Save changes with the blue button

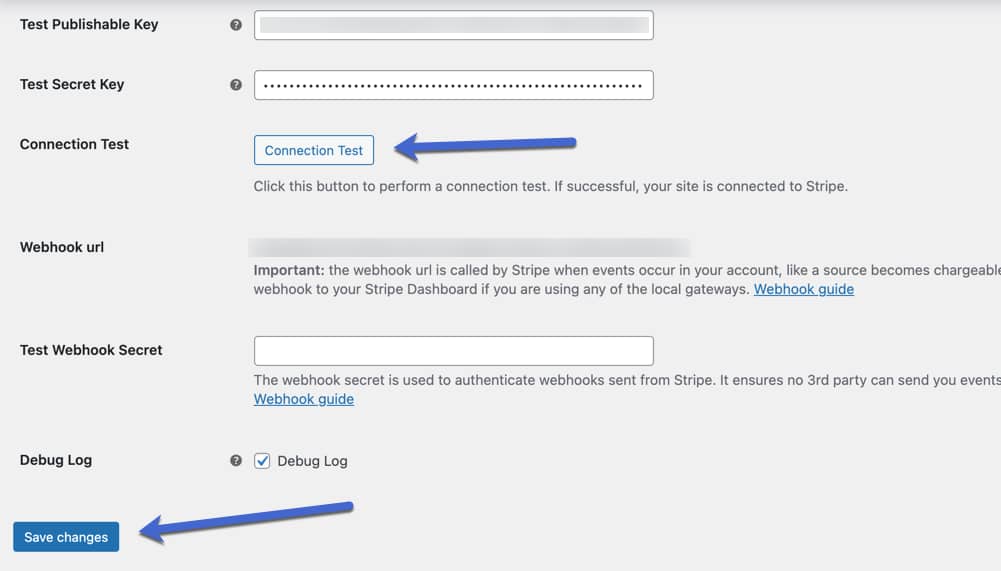click(x=66, y=537)
